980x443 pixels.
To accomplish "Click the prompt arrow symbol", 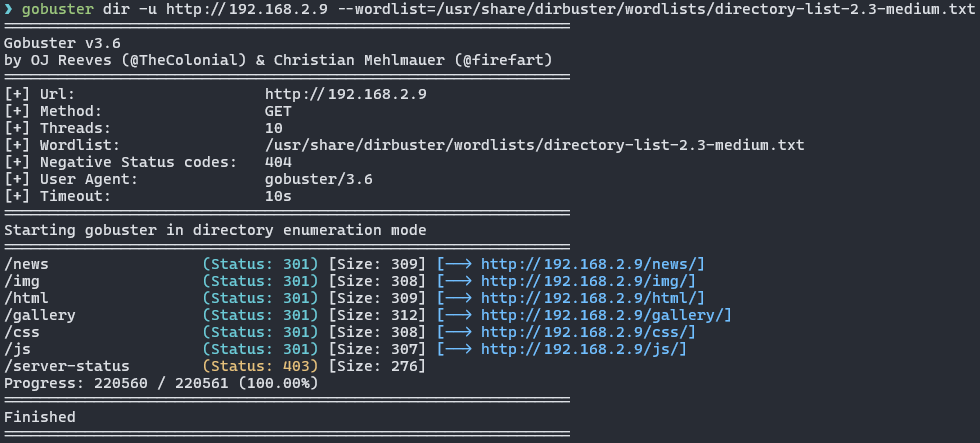I will (x=8, y=10).
